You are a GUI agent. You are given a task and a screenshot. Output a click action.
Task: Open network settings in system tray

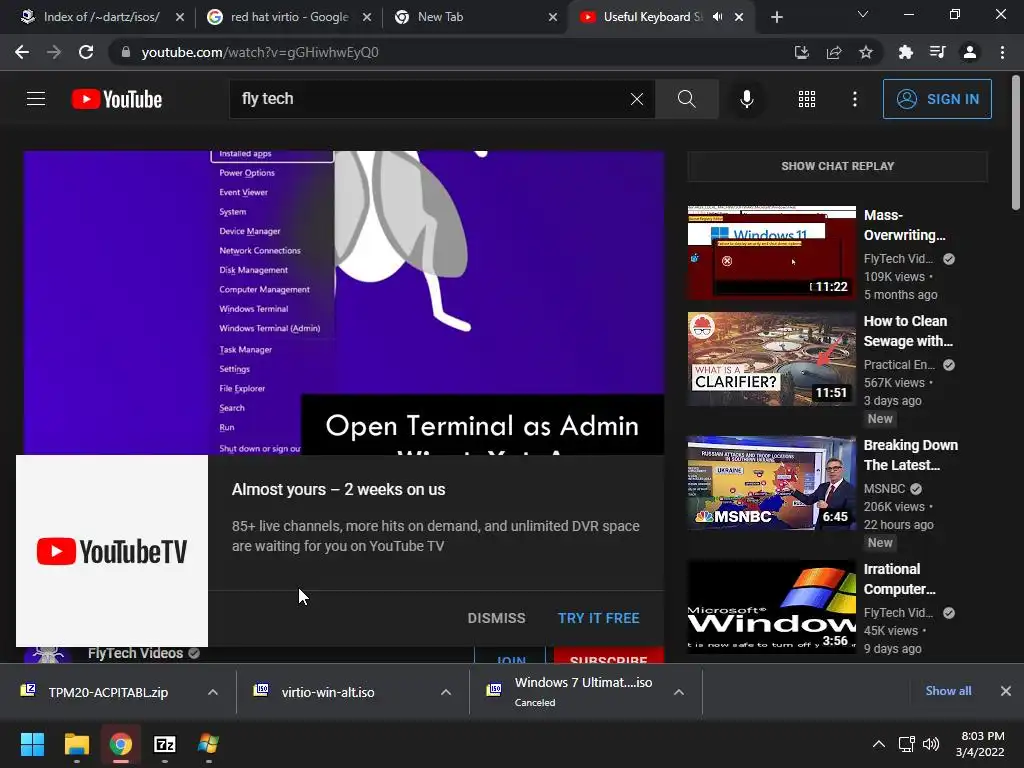906,744
